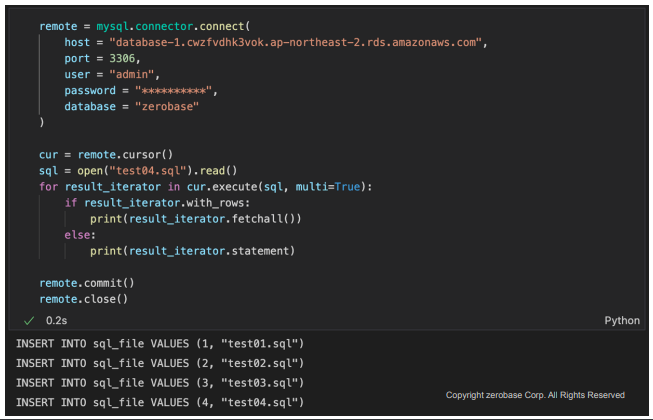Click the masked password string

173,91
